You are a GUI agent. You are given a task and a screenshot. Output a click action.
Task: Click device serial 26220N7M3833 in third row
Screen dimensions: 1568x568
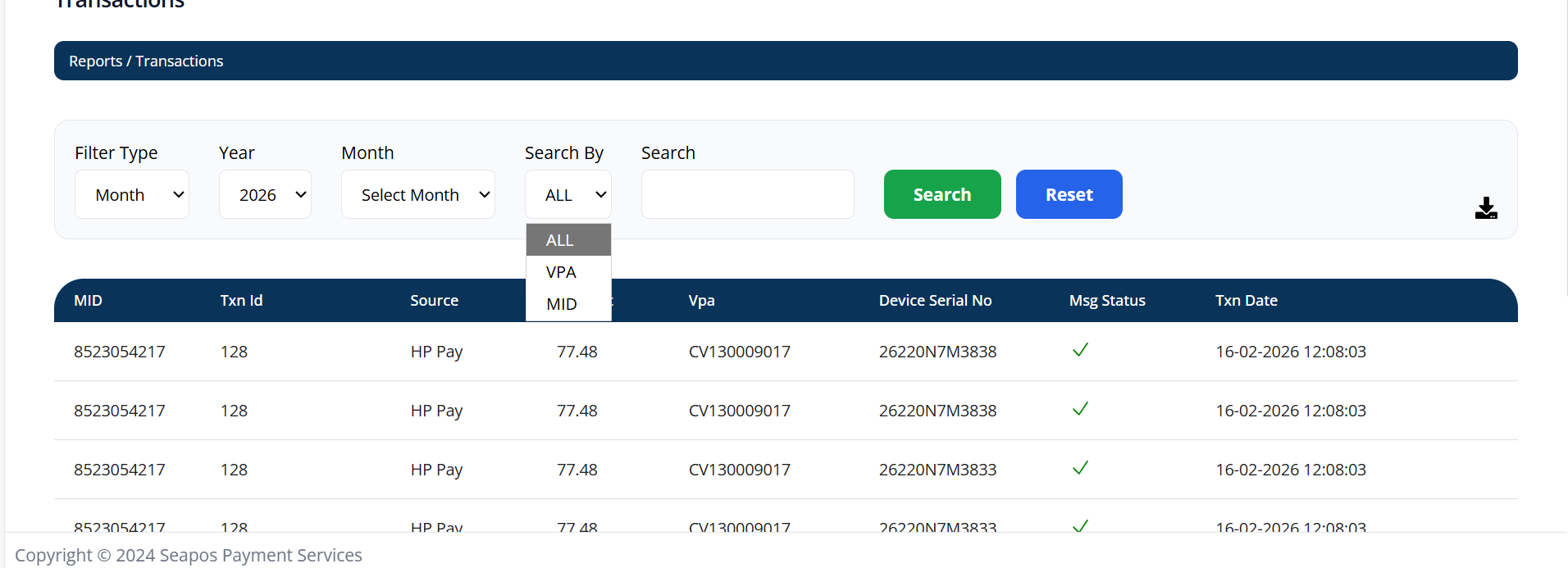tap(937, 470)
